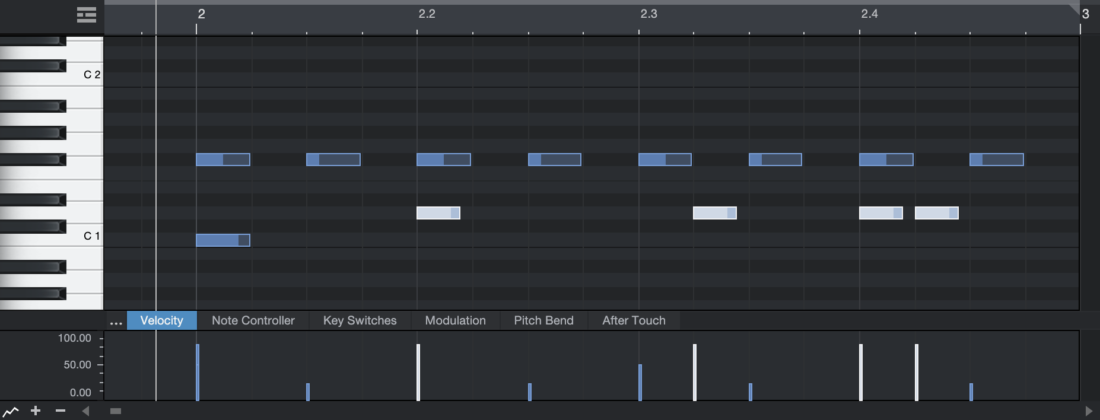
Task: Select the upper-row blue note starting at 2.3
Action: tap(665, 159)
